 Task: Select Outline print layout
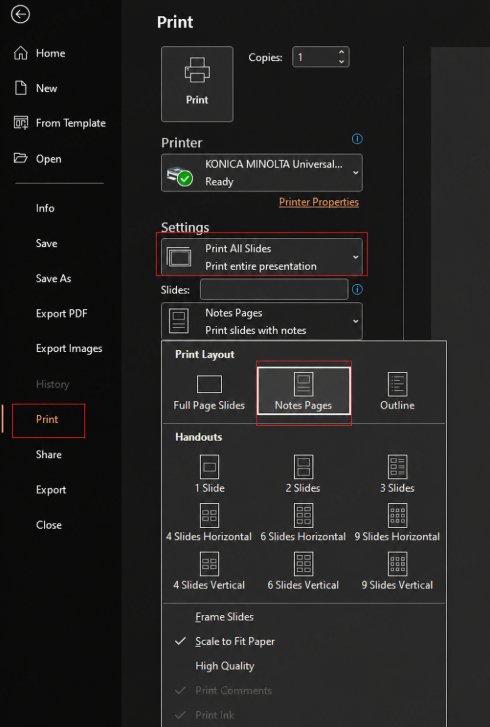(397, 391)
